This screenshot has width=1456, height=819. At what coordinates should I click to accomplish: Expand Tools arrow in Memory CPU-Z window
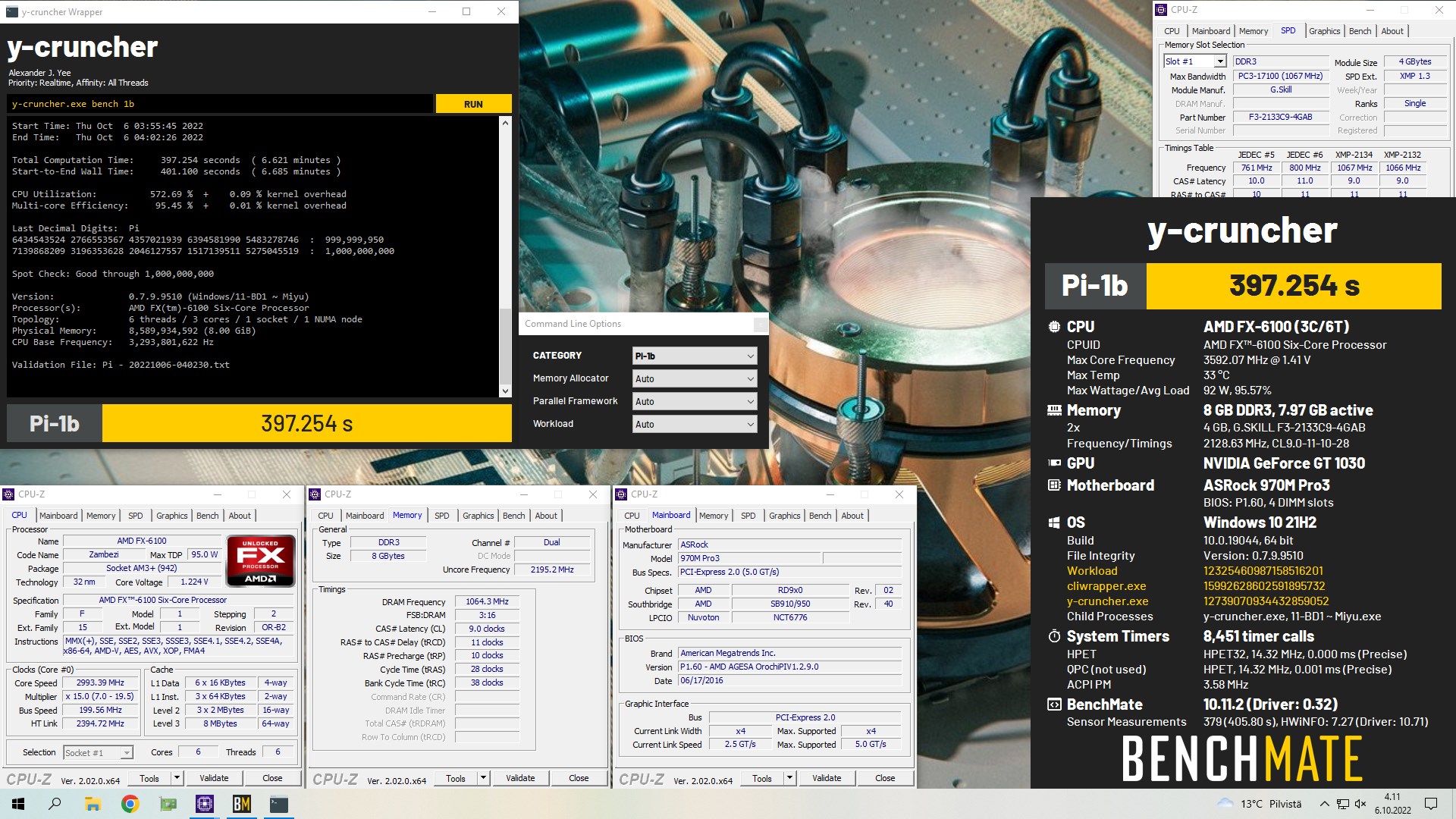(483, 778)
